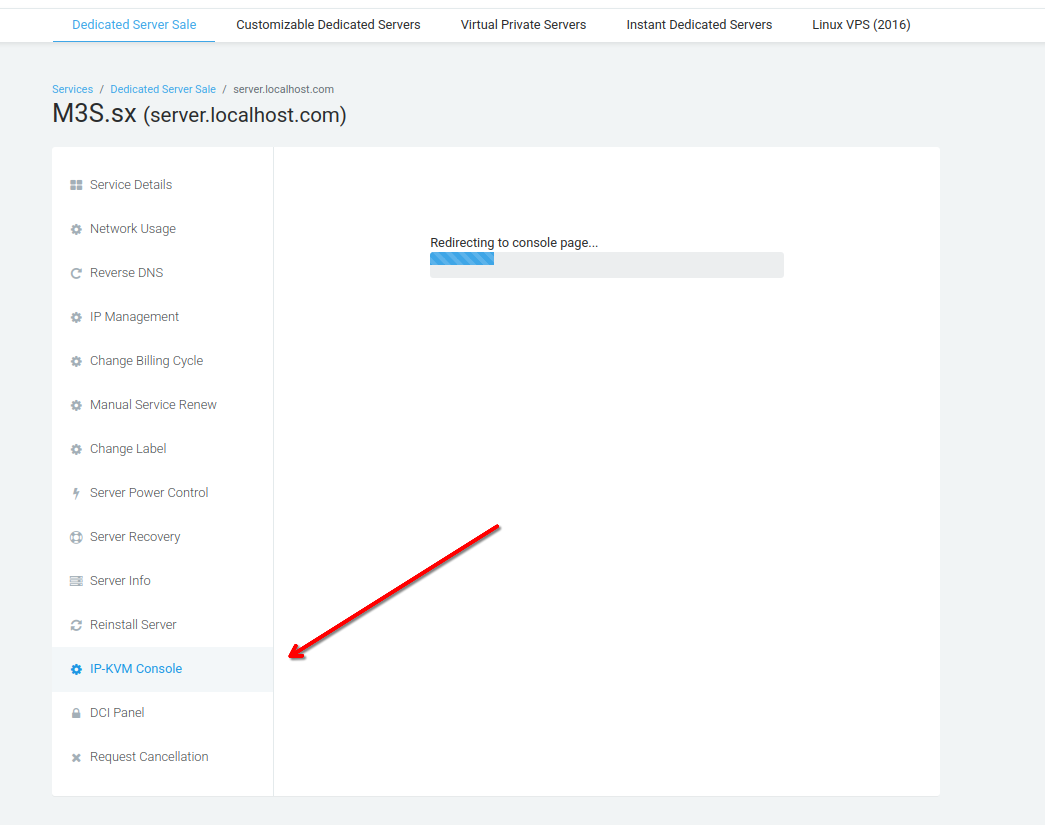This screenshot has width=1045, height=825.
Task: Open Network Usage in the sidebar
Action: 132,229
